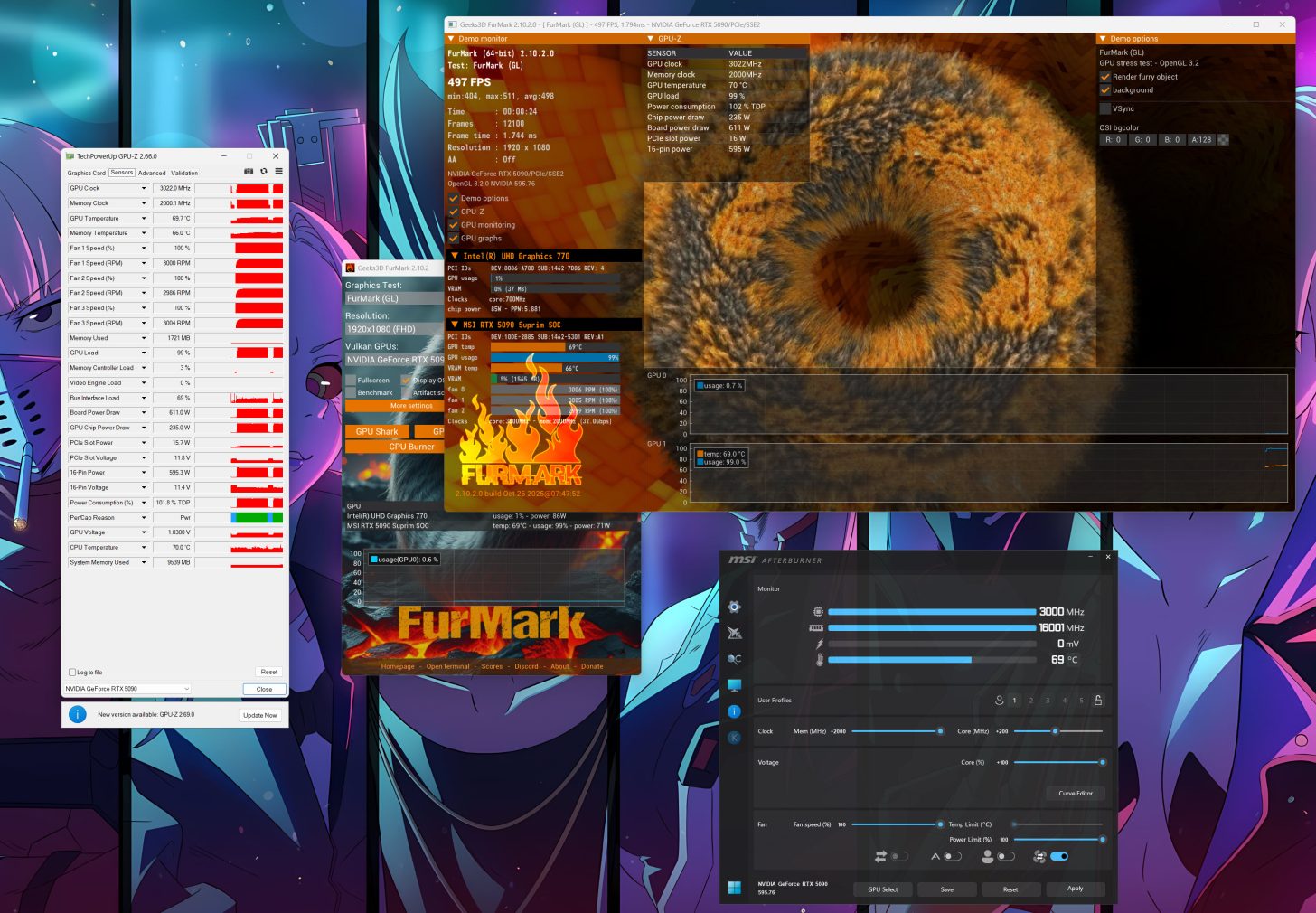Click the Curve Editor button
The height and width of the screenshot is (913, 1316).
coord(1075,794)
